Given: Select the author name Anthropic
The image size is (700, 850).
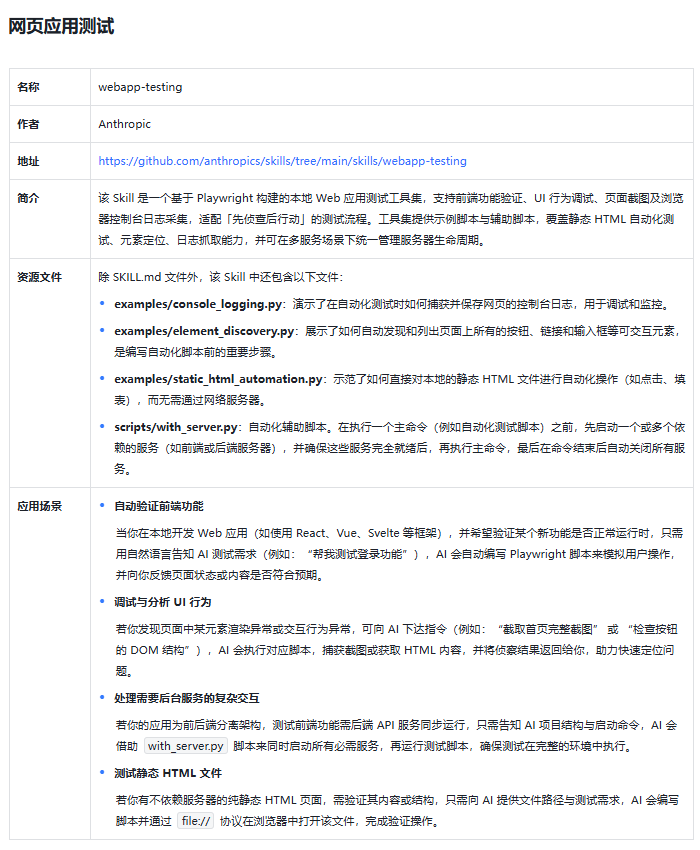Looking at the screenshot, I should [124, 124].
